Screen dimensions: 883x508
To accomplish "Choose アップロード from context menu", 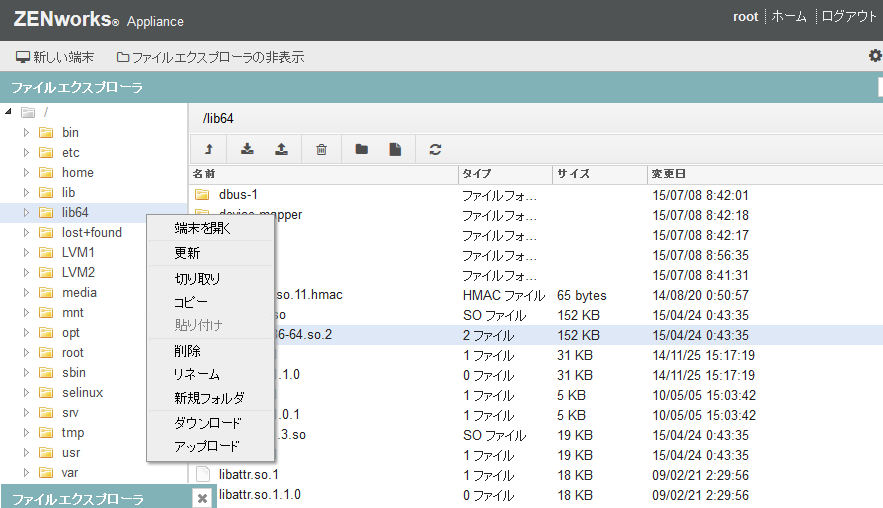I will 210,446.
